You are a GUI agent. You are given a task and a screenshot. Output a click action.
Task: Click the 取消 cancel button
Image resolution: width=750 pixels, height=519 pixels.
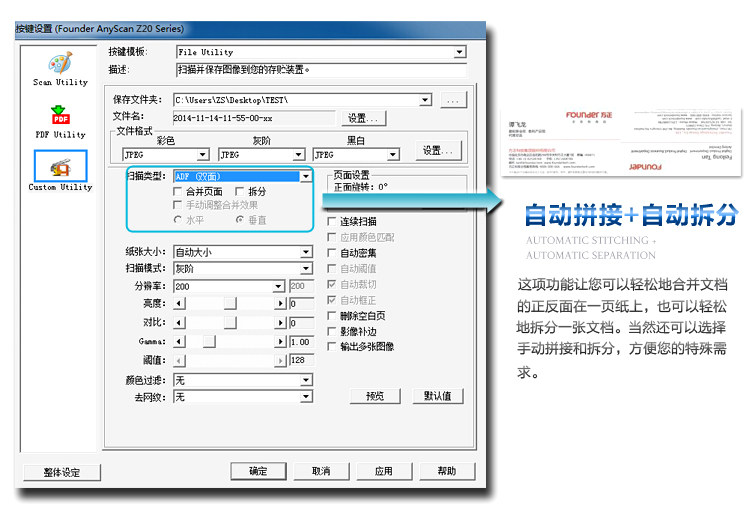[x=321, y=471]
